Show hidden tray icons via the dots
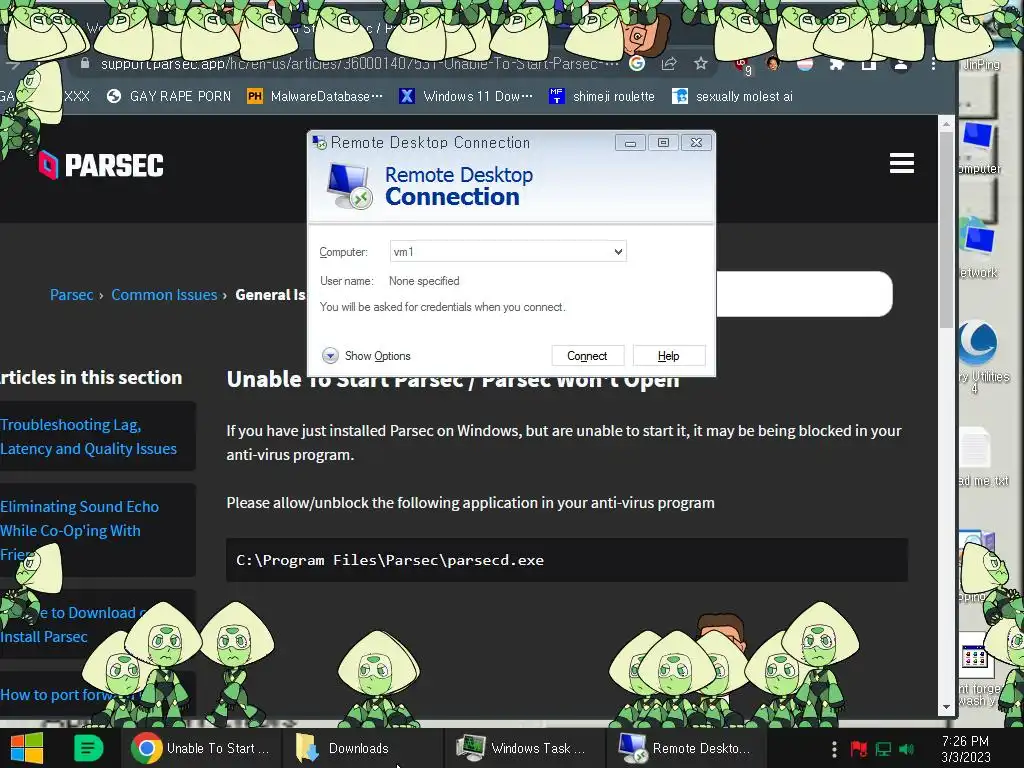Viewport: 1024px width, 768px height. (834, 748)
